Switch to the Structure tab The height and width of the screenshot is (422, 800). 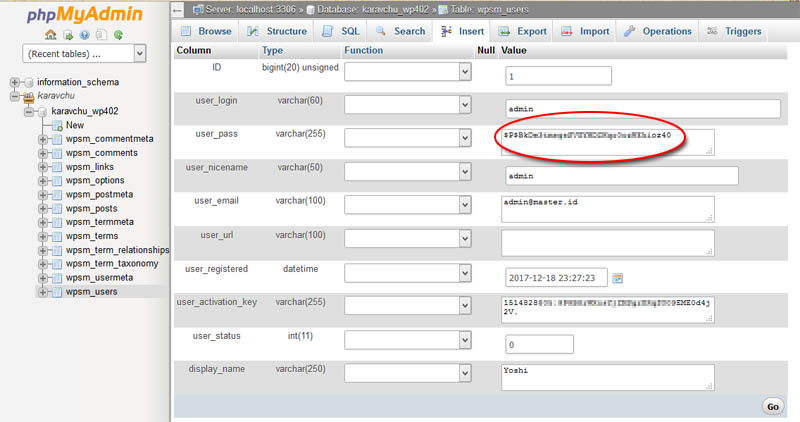pos(278,31)
